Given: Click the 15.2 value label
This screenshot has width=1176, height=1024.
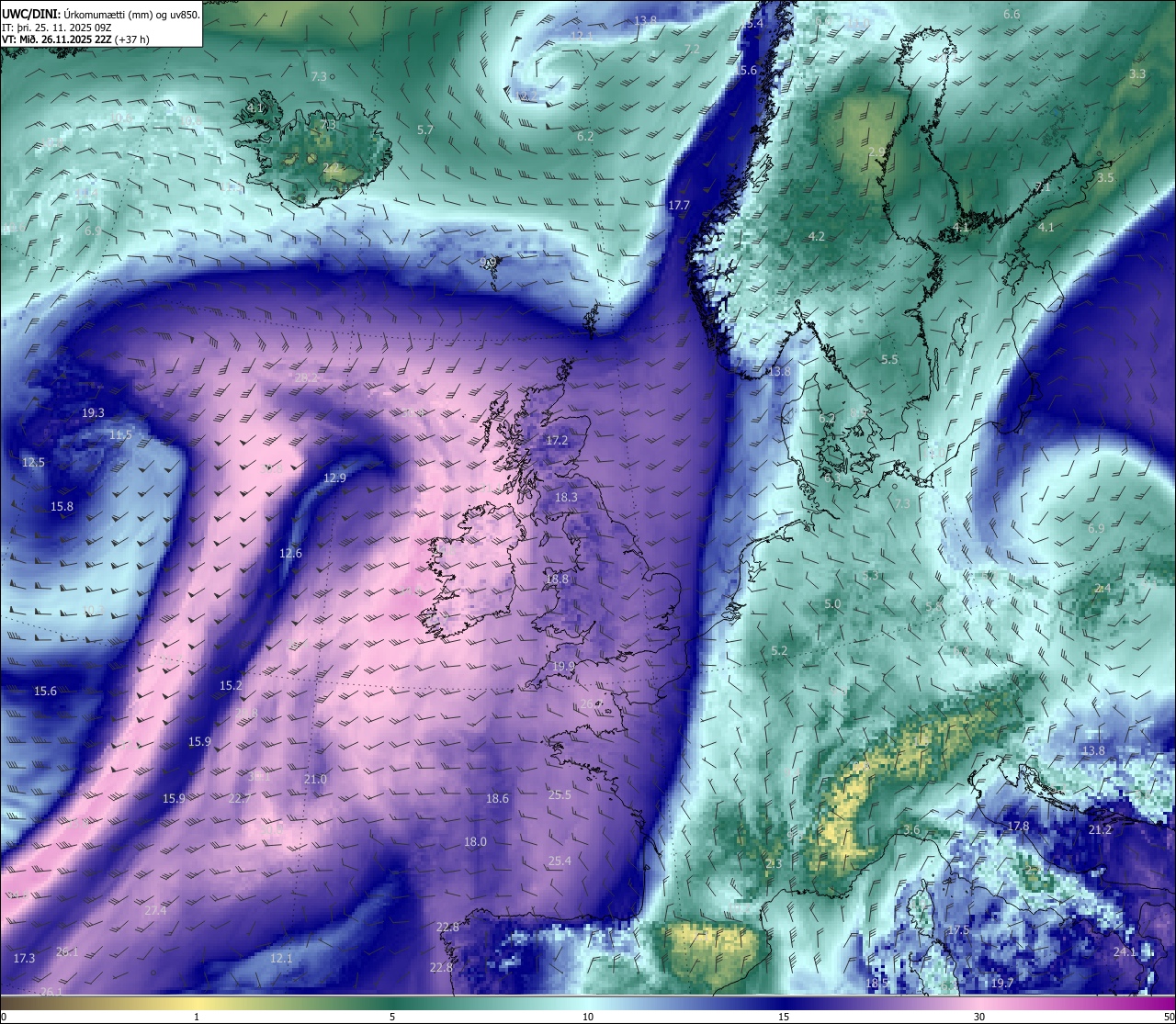Looking at the screenshot, I should [x=231, y=686].
